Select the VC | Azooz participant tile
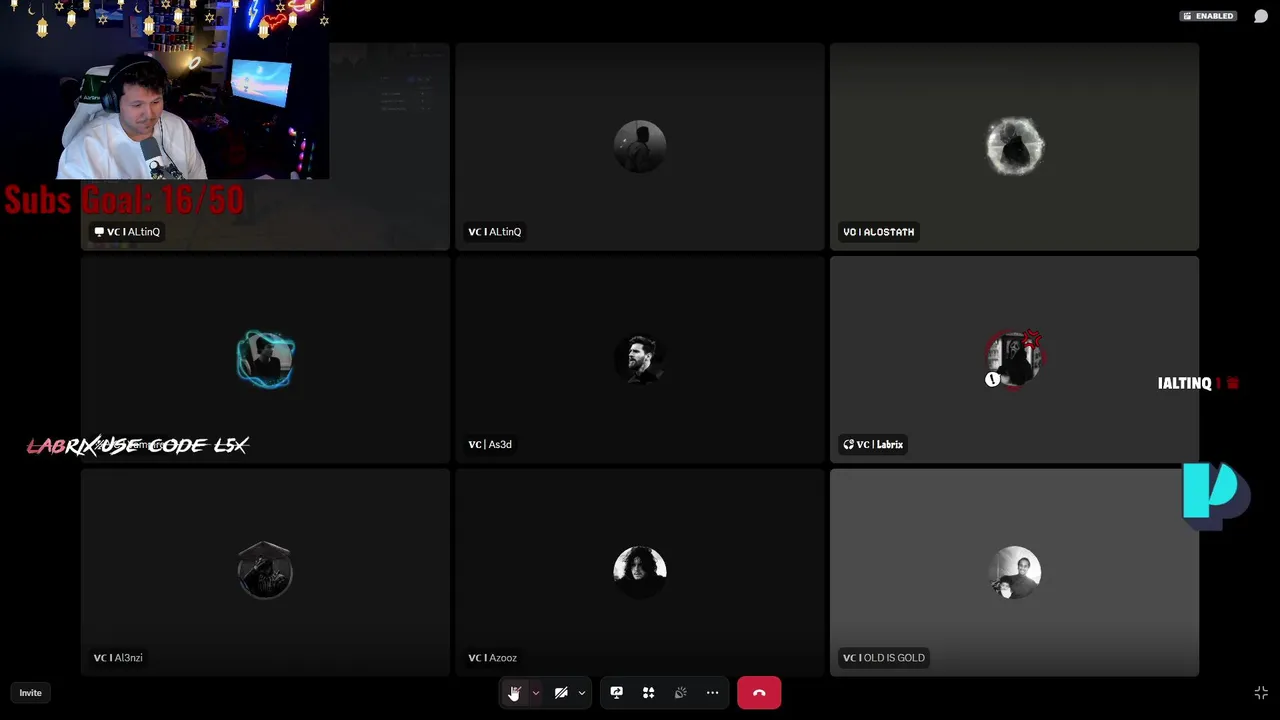Viewport: 1280px width, 720px height. [x=640, y=573]
